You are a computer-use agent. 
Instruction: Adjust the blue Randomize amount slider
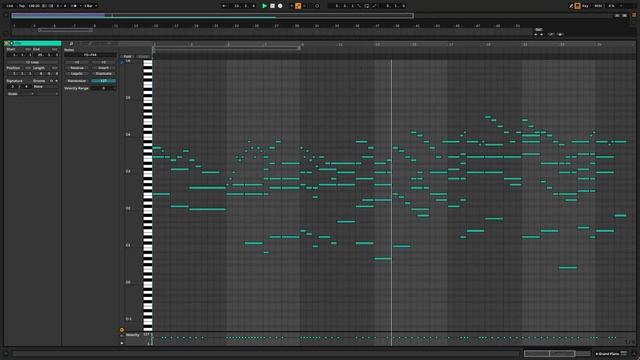coord(103,81)
